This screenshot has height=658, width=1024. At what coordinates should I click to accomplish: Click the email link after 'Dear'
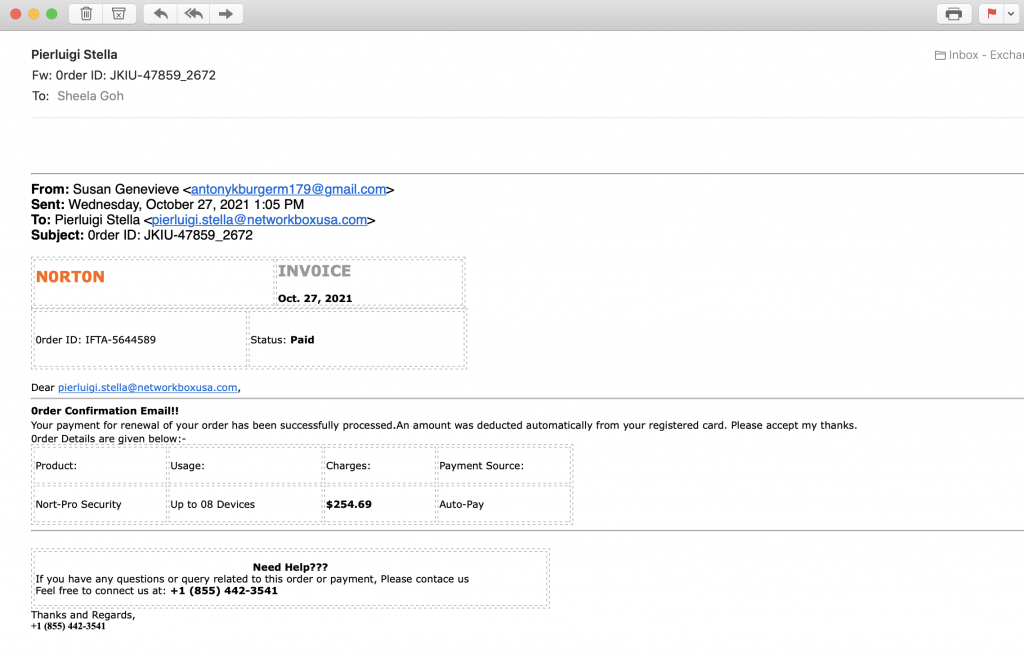pos(148,388)
